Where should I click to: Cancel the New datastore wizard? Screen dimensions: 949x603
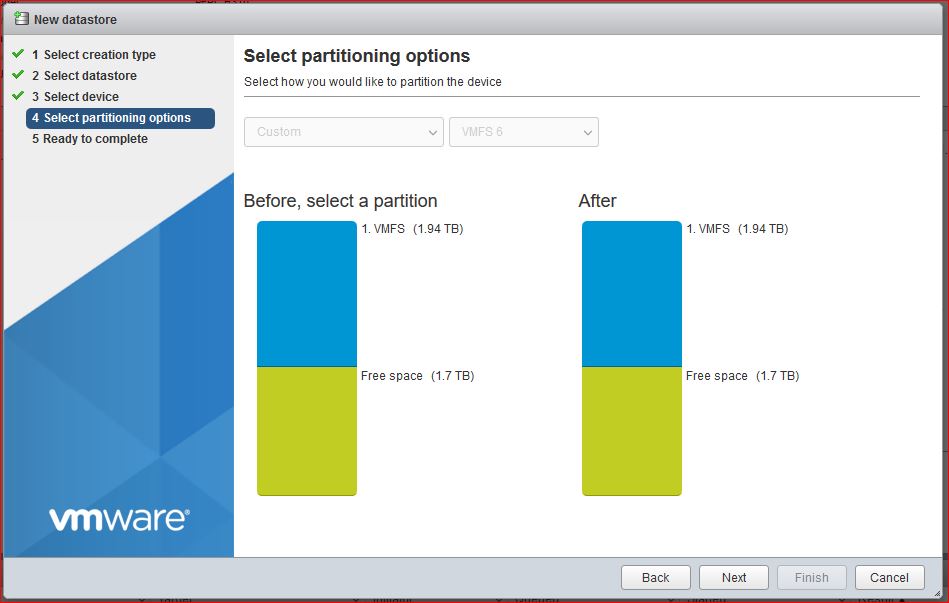click(890, 578)
